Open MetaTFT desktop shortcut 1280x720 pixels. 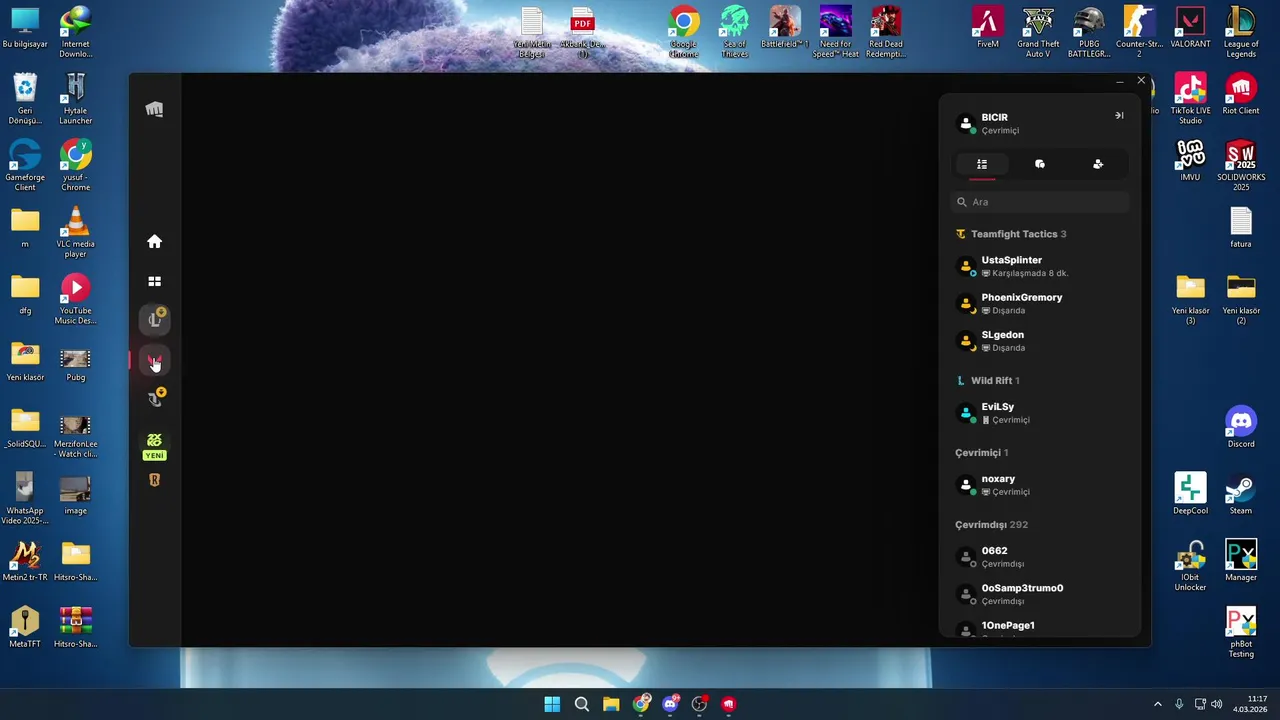point(25,628)
